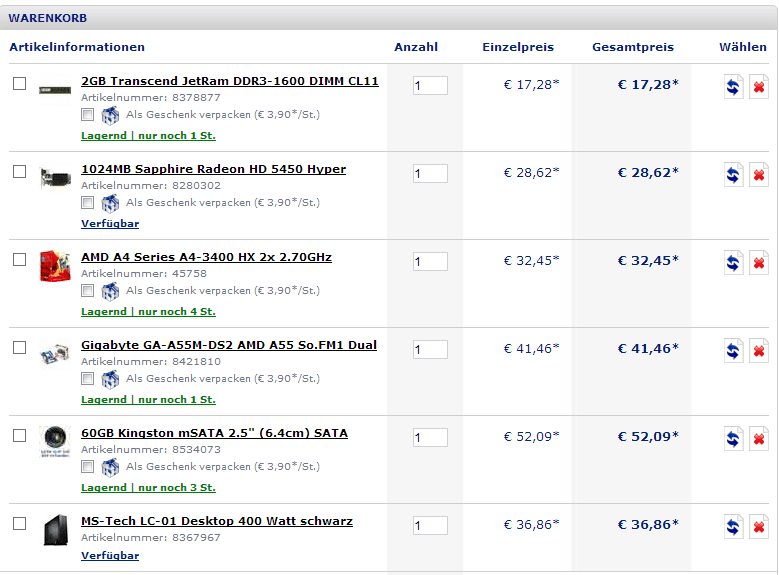Image resolution: width=779 pixels, height=575 pixels.
Task: Click Artikelnummer: 8378877 text
Action: (151, 97)
